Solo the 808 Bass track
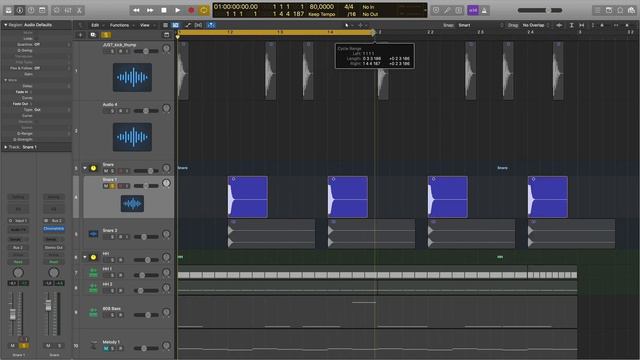 click(113, 315)
